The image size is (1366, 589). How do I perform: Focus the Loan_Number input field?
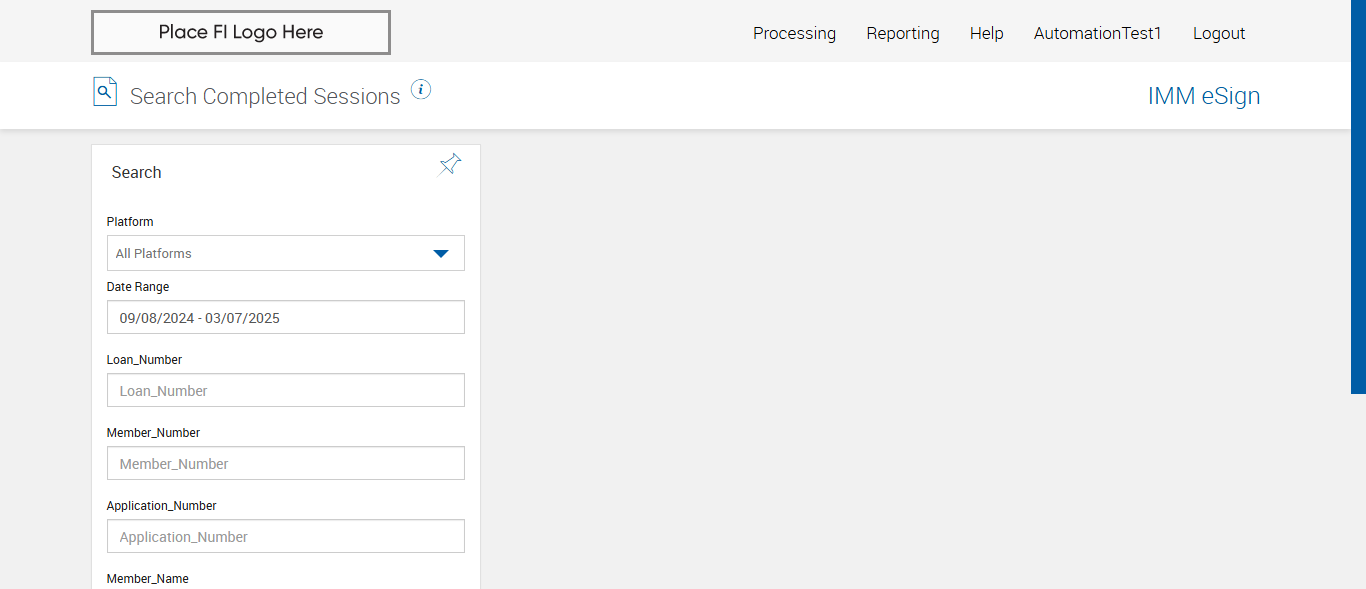(286, 391)
